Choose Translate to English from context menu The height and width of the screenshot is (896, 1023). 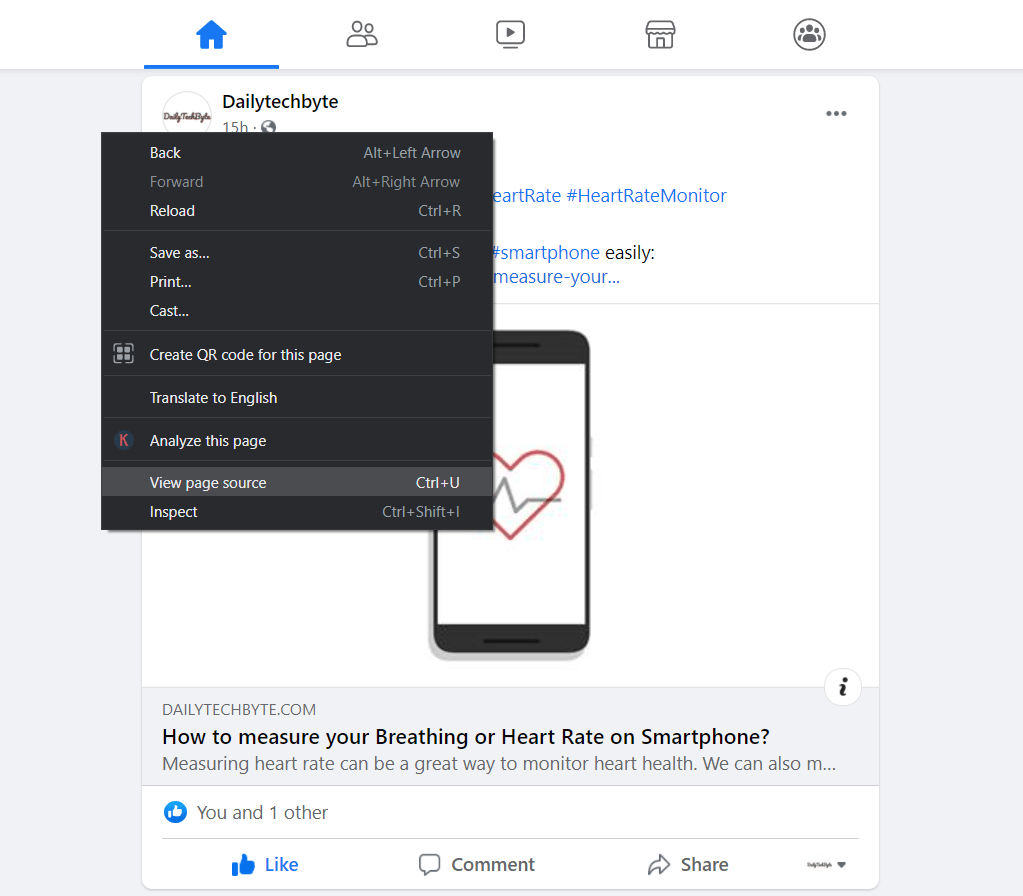point(214,397)
